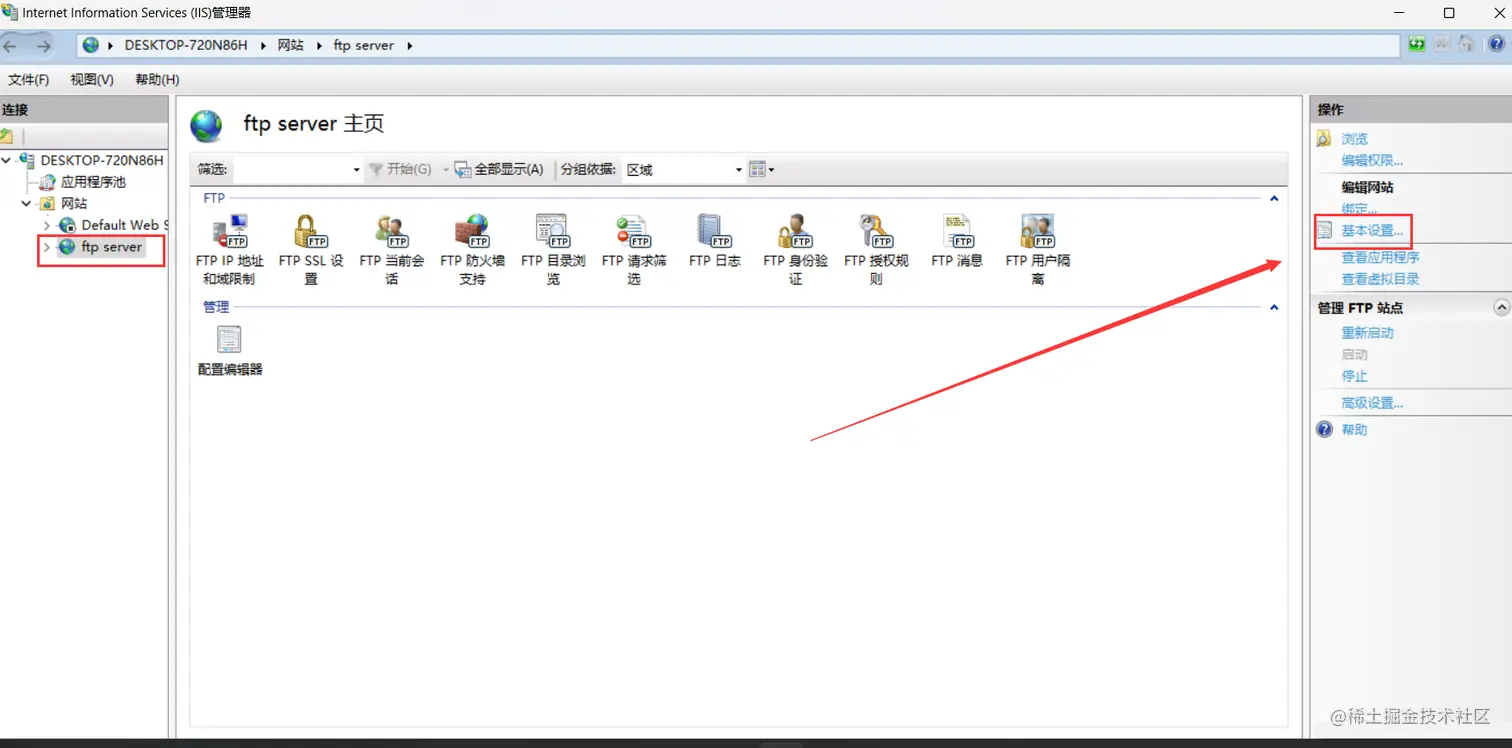Click 查看虚拟目录 link
Screen dimensions: 1512x748
click(x=1380, y=279)
